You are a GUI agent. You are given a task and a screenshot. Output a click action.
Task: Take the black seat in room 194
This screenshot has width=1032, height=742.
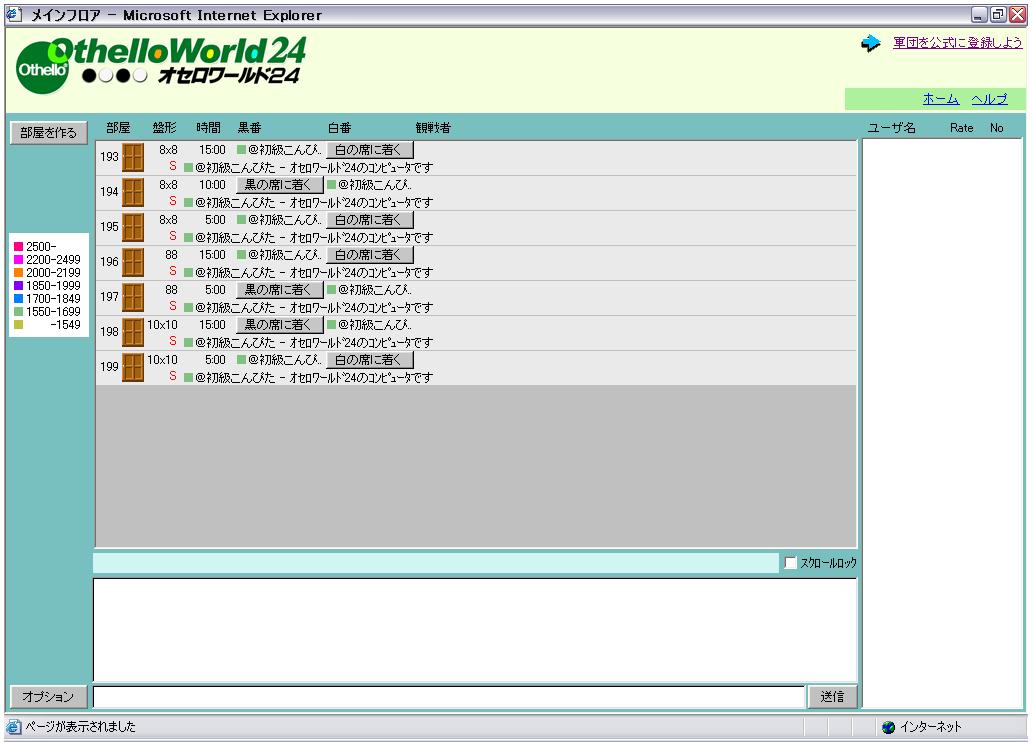coord(280,185)
